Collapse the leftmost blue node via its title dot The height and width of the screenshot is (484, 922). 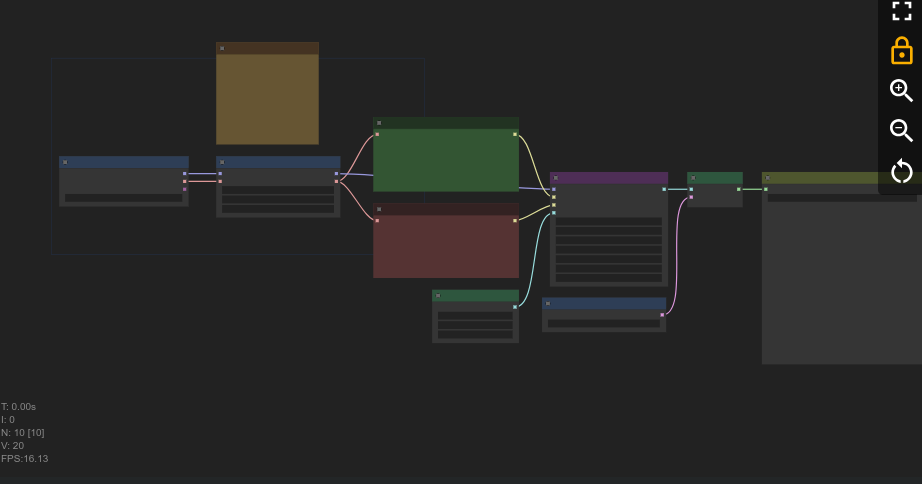[65, 162]
